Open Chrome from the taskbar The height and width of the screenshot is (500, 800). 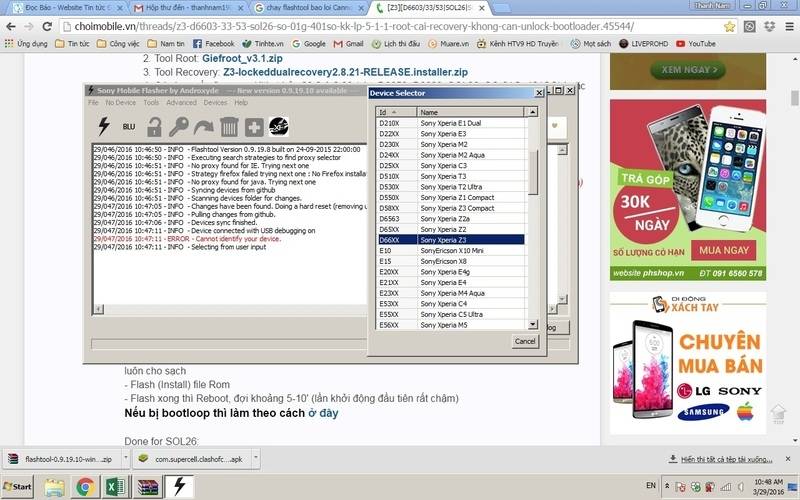point(85,487)
